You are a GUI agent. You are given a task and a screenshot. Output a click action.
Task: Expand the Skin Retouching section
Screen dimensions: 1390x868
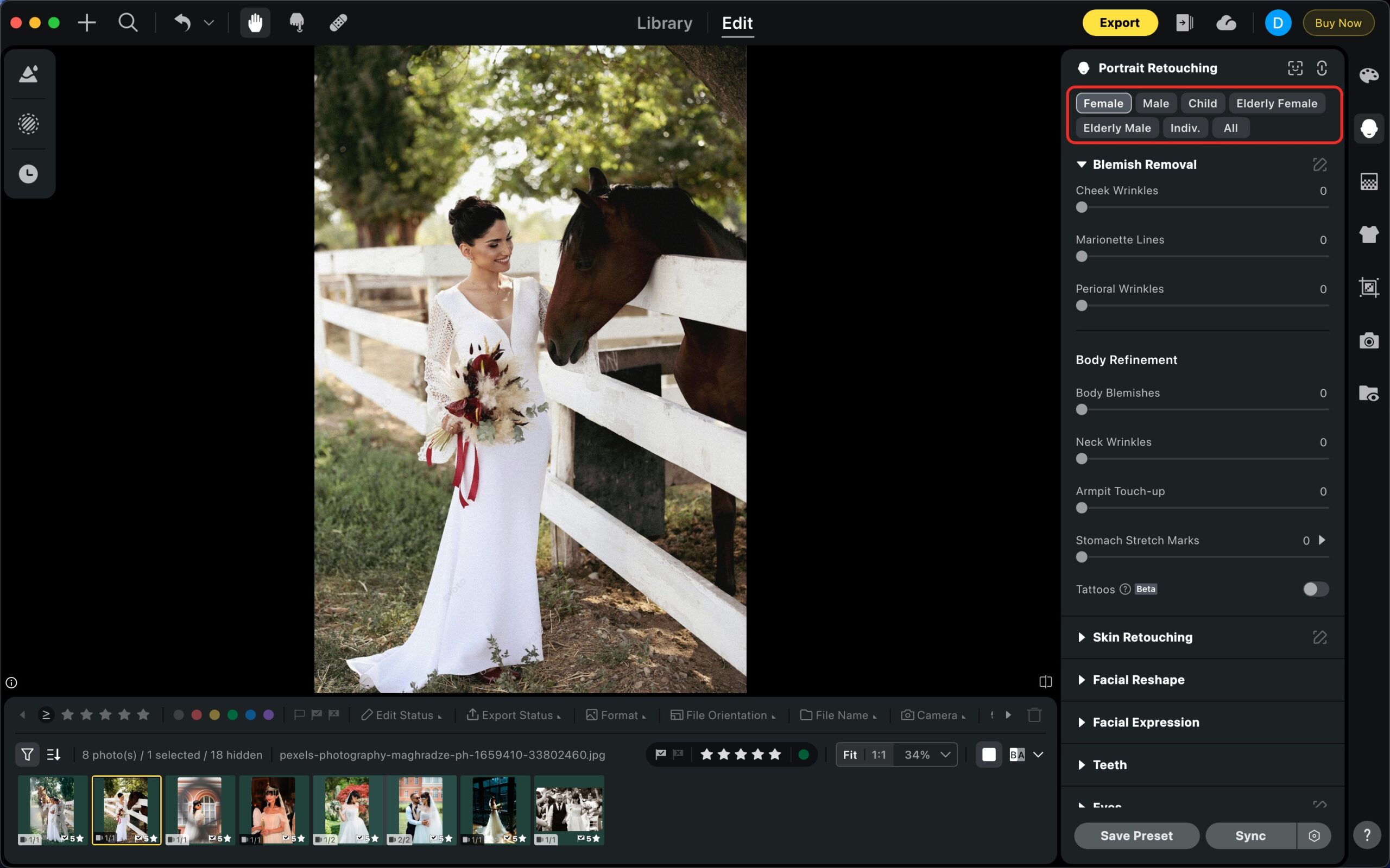[x=1141, y=637]
